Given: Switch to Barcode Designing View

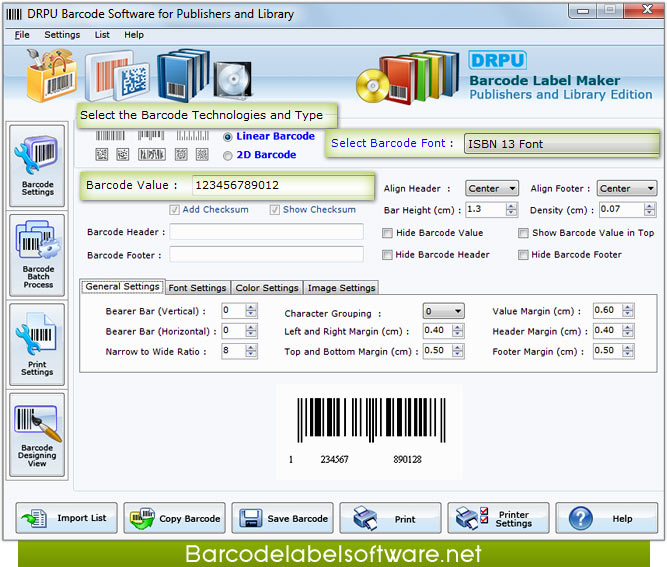Looking at the screenshot, I should [37, 434].
